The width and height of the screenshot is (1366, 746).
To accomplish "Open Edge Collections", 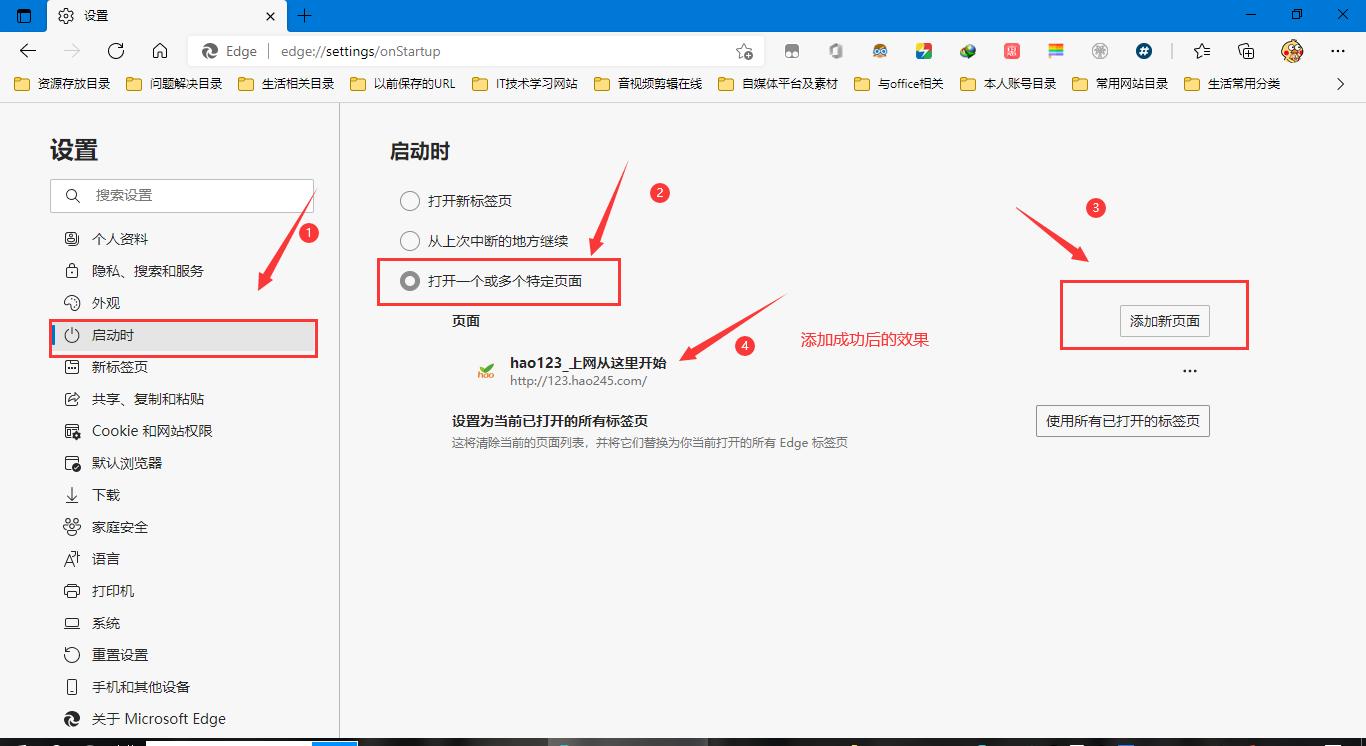I will (x=1246, y=51).
